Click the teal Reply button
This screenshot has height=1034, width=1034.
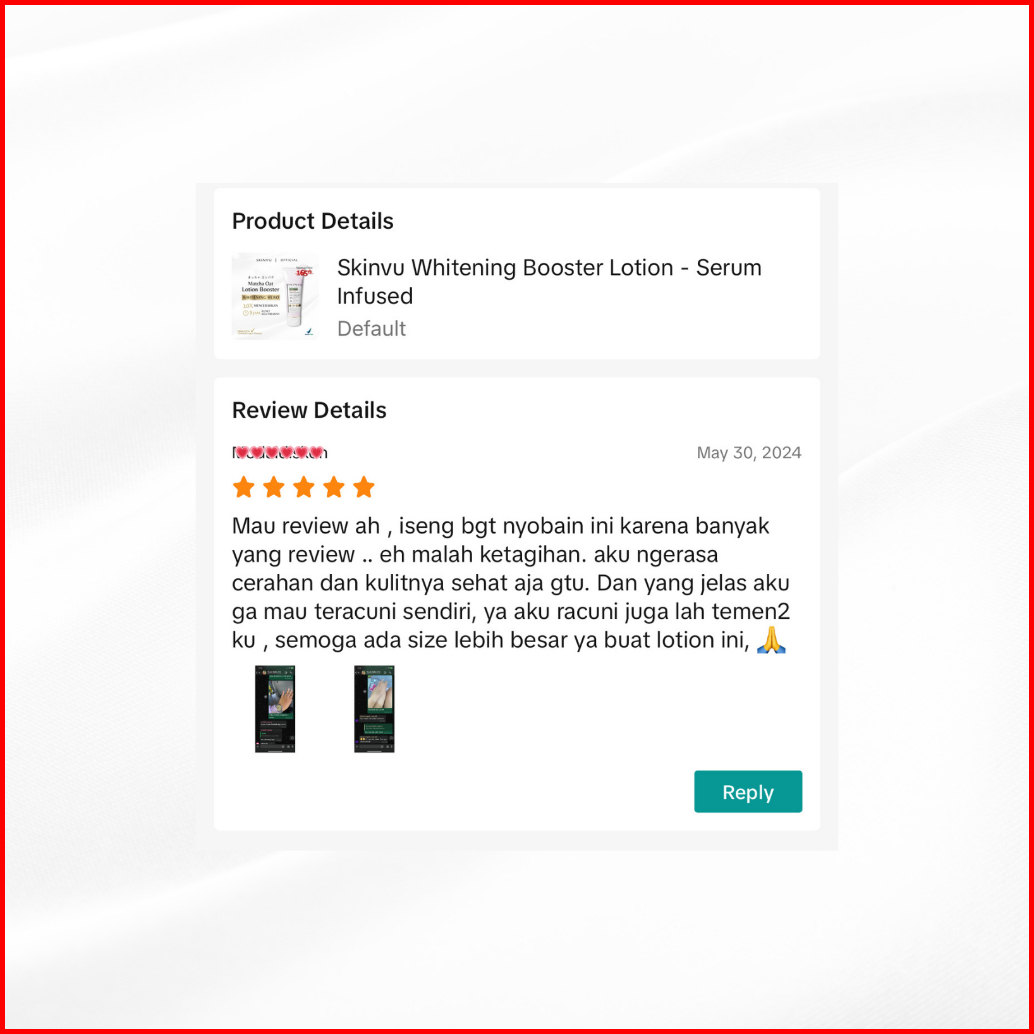pyautogui.click(x=748, y=791)
